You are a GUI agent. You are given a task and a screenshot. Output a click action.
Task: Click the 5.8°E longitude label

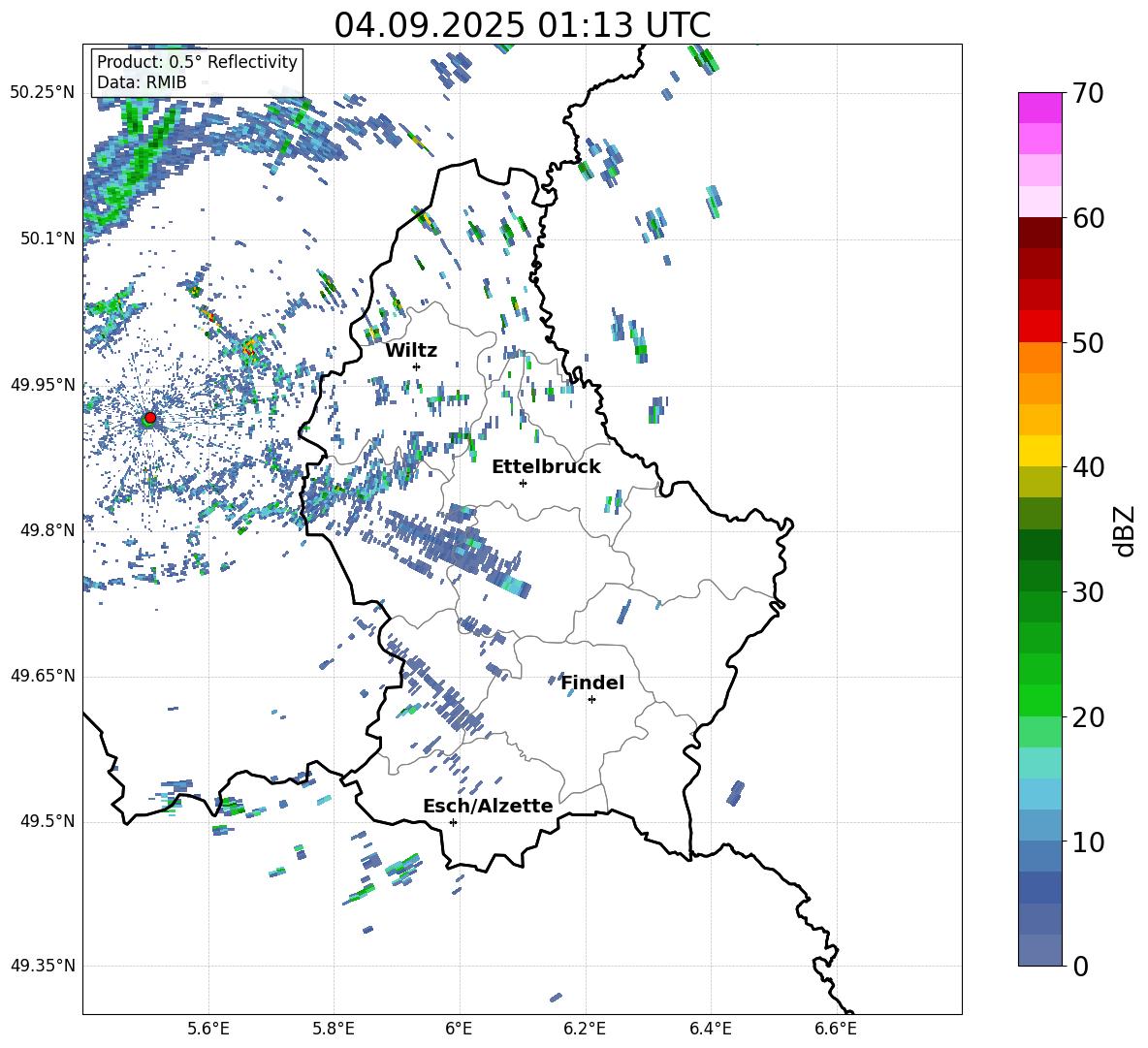(334, 1029)
